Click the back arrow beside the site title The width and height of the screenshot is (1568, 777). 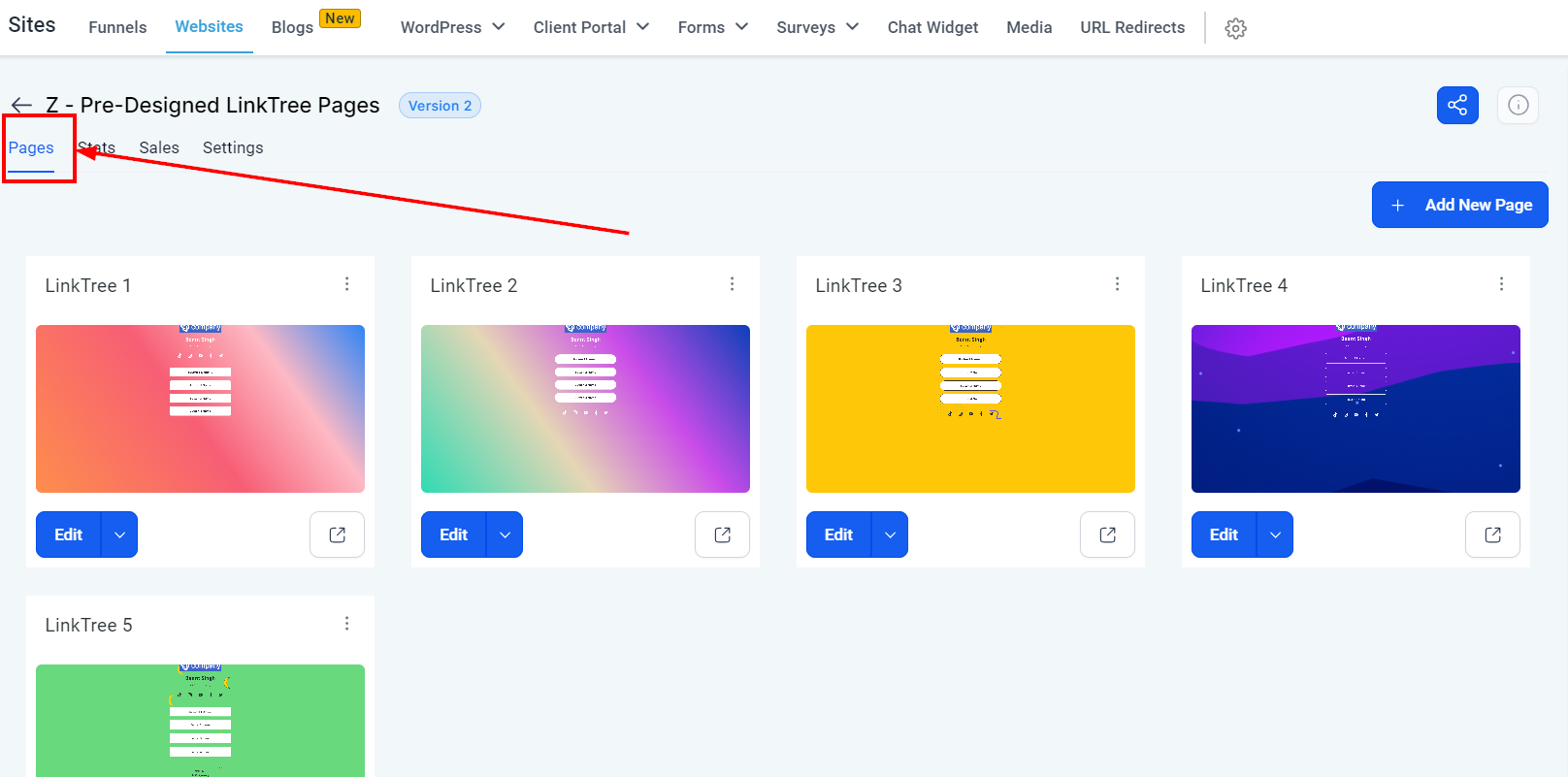(21, 106)
